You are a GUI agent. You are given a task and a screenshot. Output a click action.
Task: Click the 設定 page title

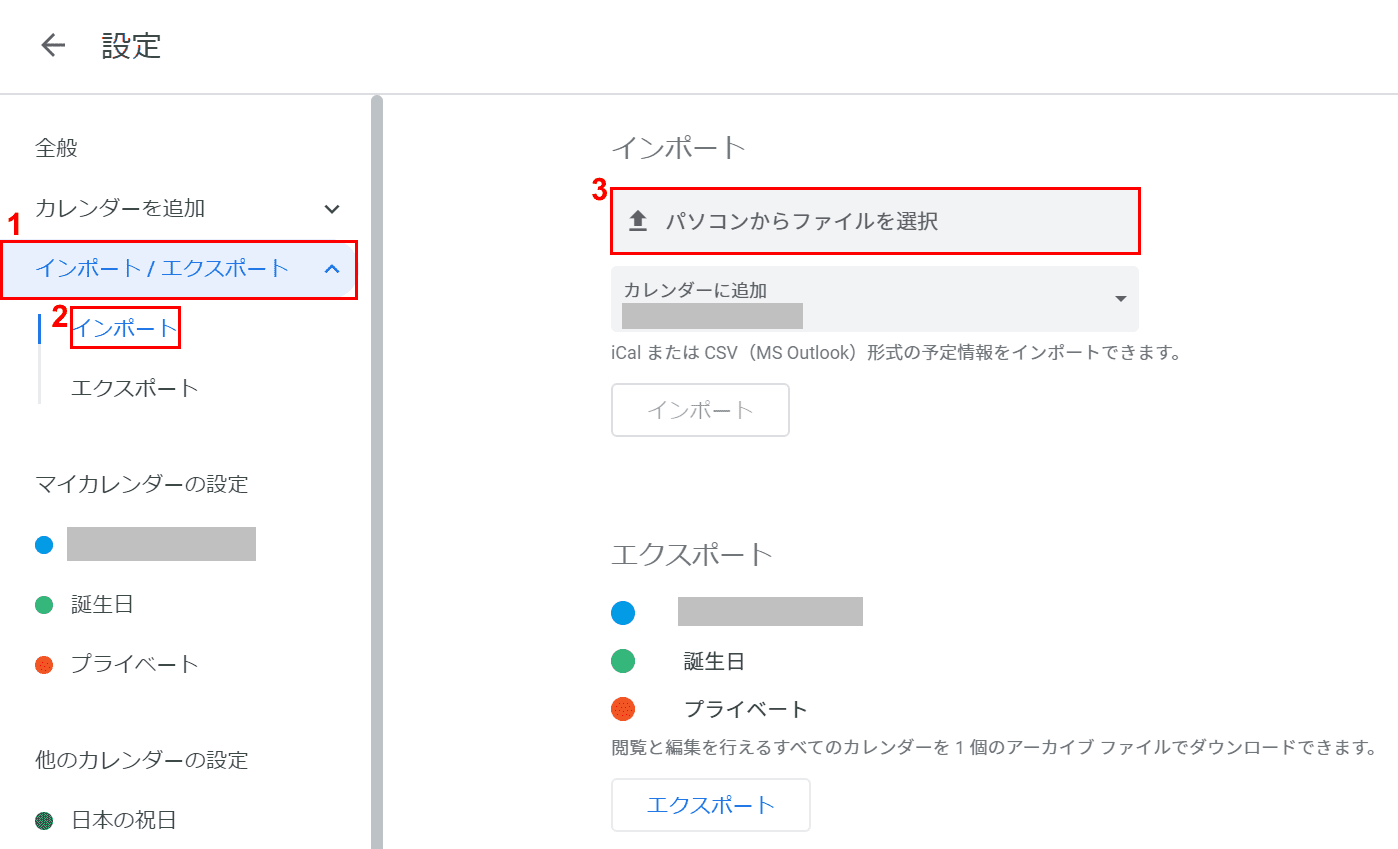[131, 45]
